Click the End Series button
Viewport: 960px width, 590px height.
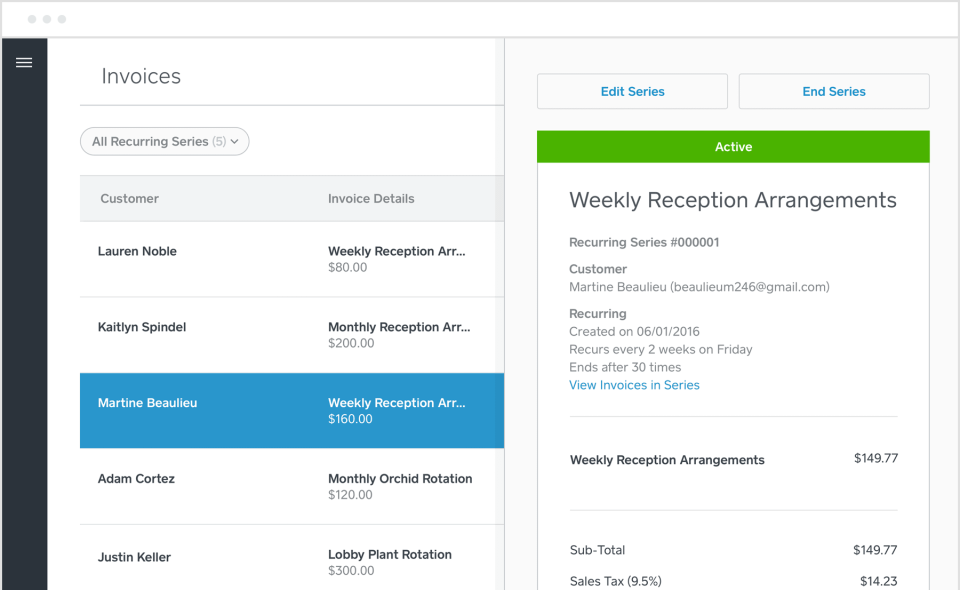[x=833, y=92]
